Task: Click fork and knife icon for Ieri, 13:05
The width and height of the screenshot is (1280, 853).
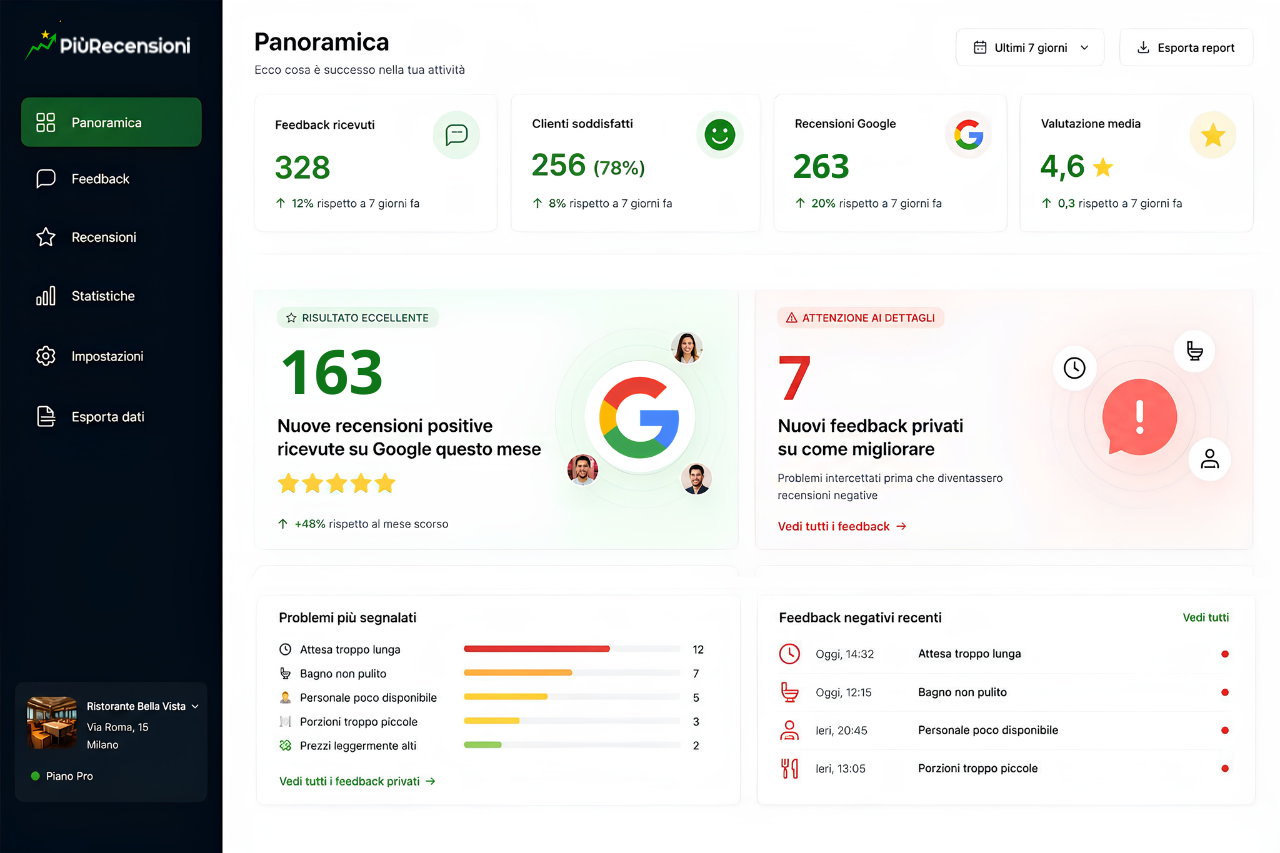Action: pos(789,768)
